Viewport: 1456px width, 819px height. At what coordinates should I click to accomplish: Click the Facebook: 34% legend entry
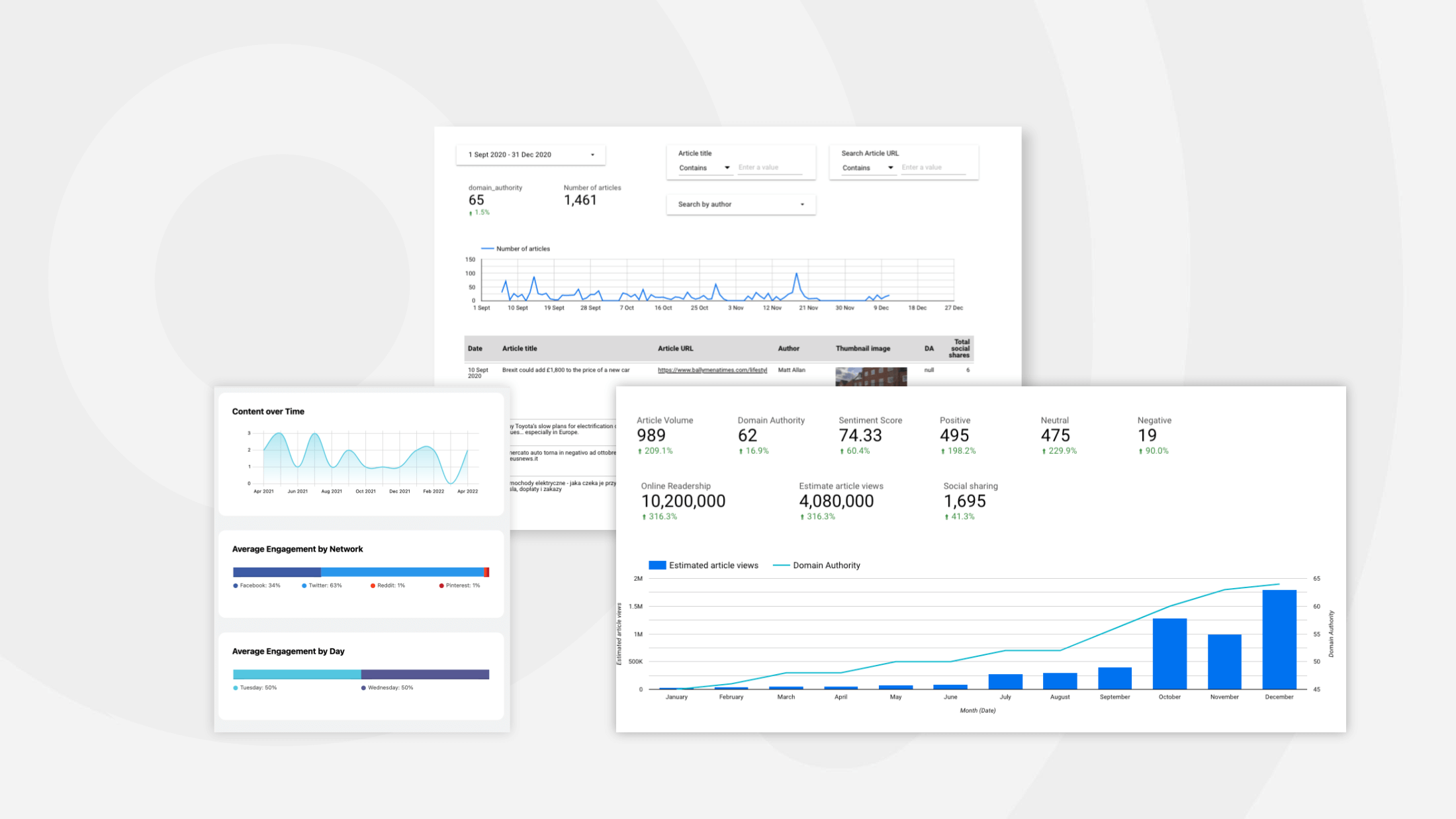coord(257,585)
